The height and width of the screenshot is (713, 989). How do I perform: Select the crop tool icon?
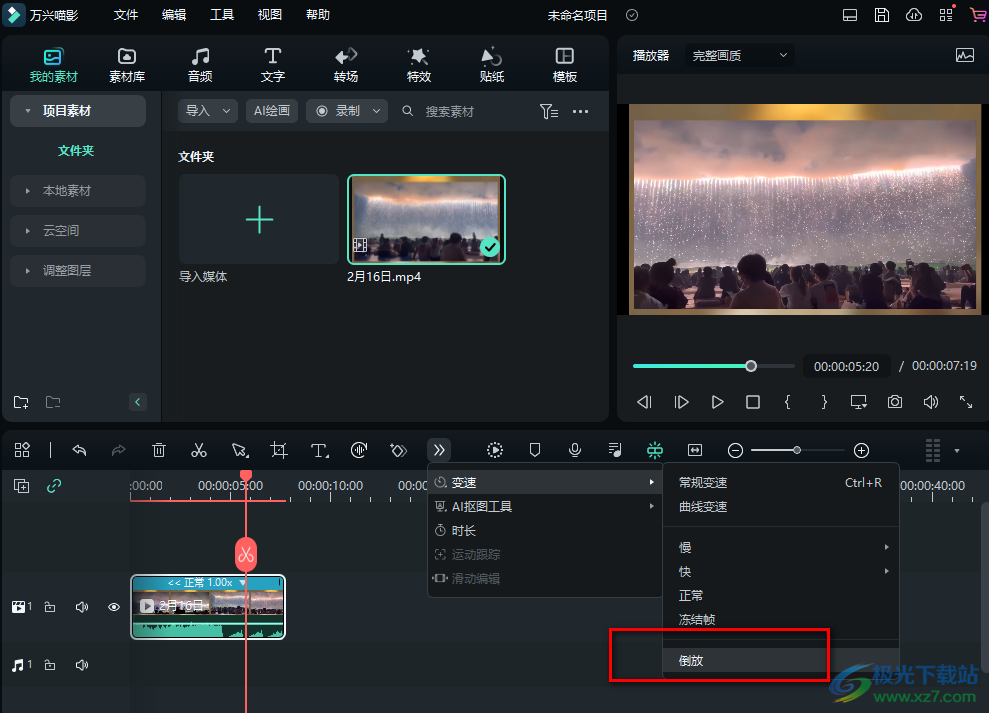pos(279,451)
